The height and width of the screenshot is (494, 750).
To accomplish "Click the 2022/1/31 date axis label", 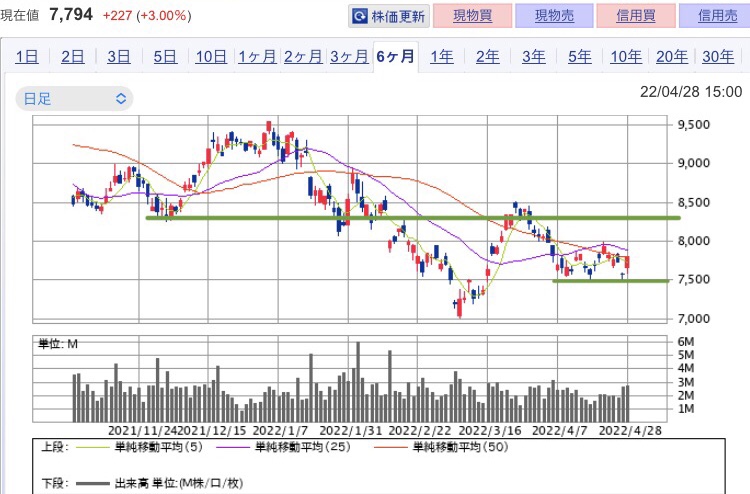I will (351, 430).
